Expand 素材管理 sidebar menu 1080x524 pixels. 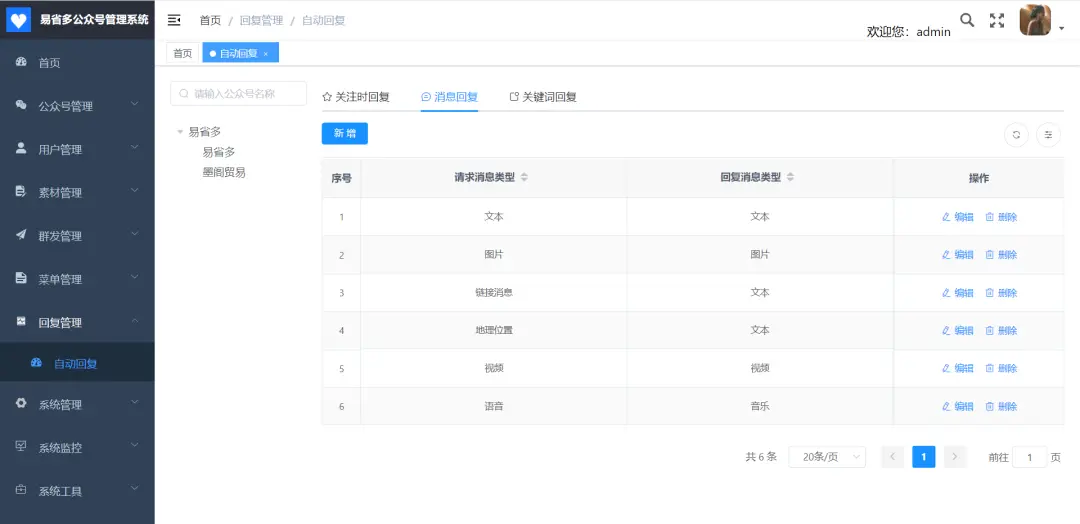pyautogui.click(x=135, y=191)
